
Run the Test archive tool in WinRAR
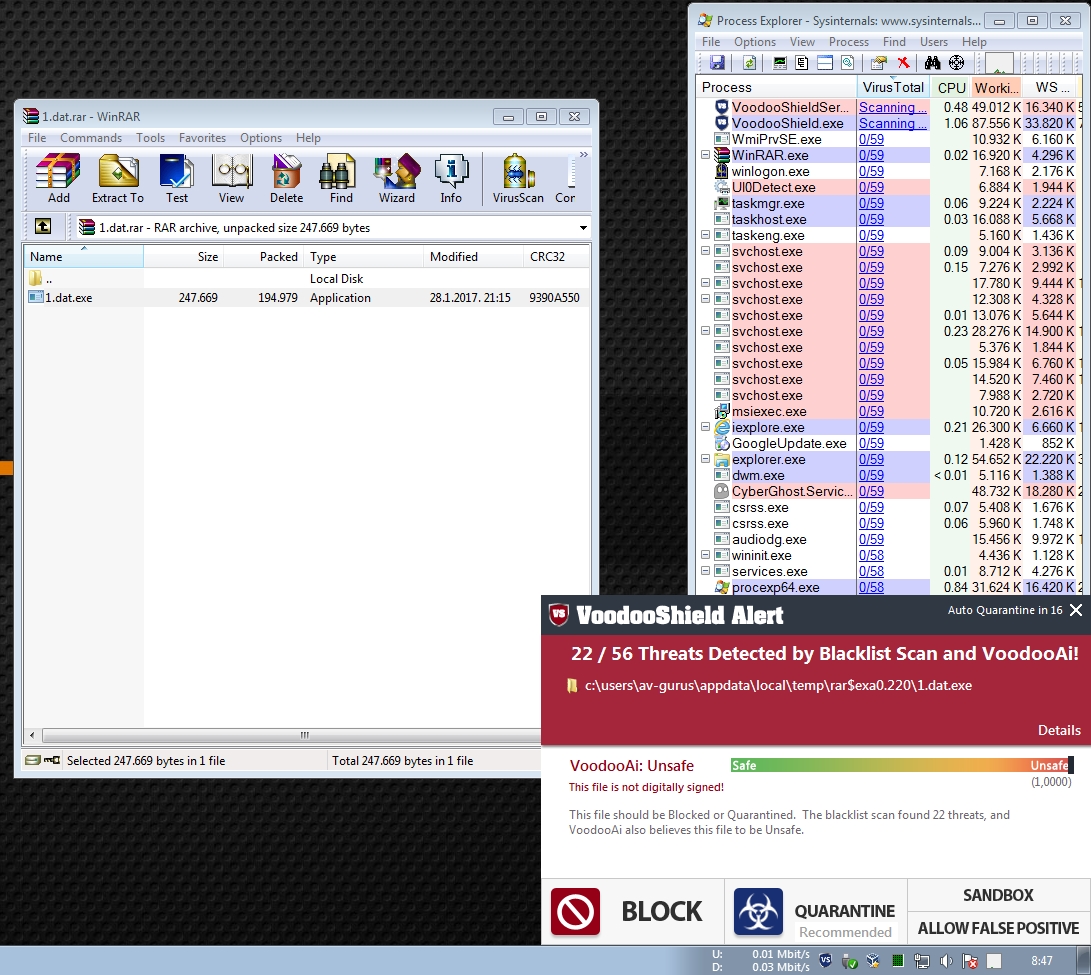tap(177, 178)
